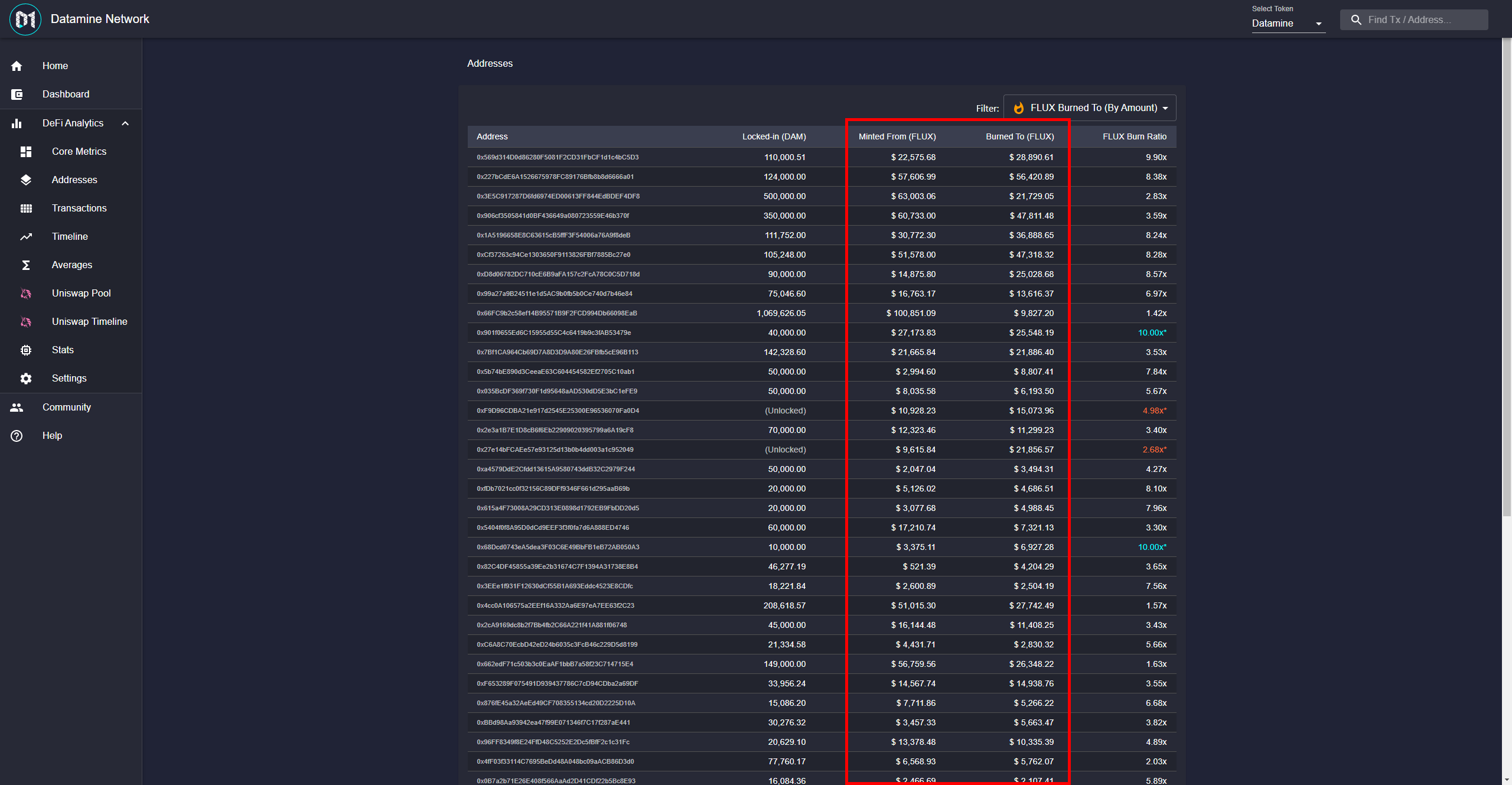This screenshot has width=1512, height=785.
Task: Open address 0x662edF71c503b3c0EaAF1bbB7a58f23C714715E4
Action: click(x=555, y=664)
